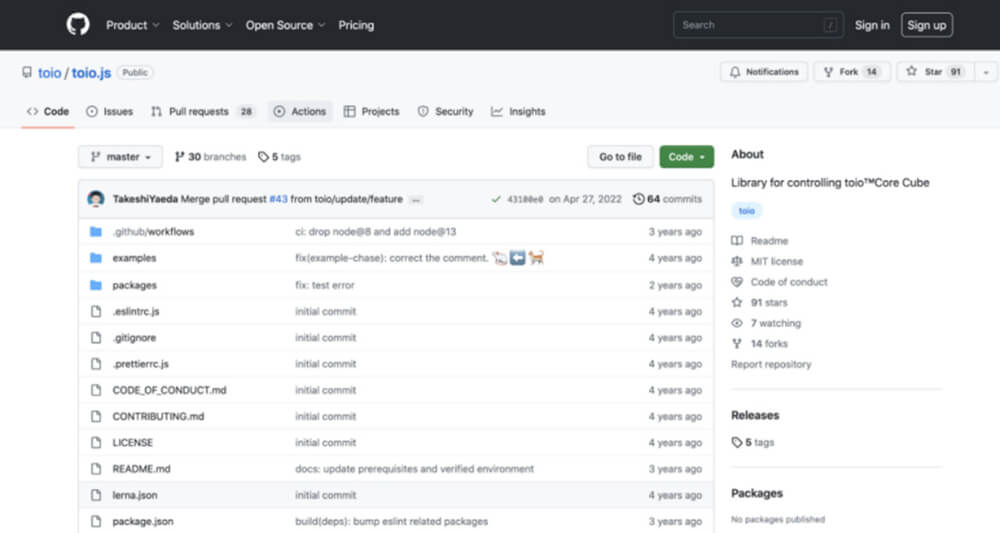This screenshot has height=533, width=1000.
Task: Expand the star lists dropdown arrow
Action: 986,72
